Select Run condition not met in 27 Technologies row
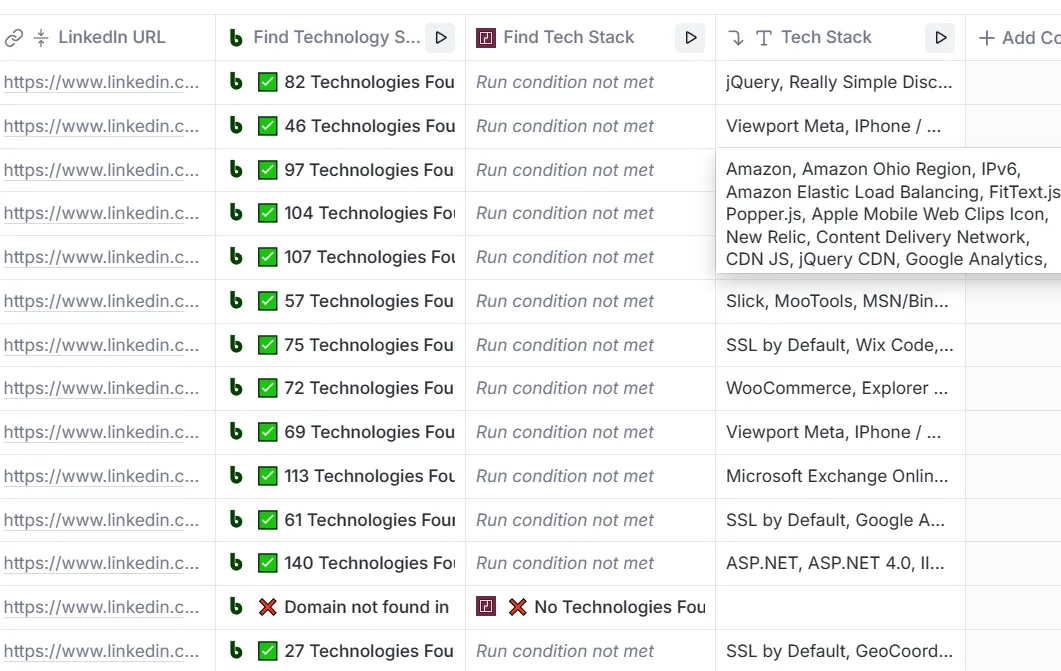1061x671 pixels. [590, 651]
